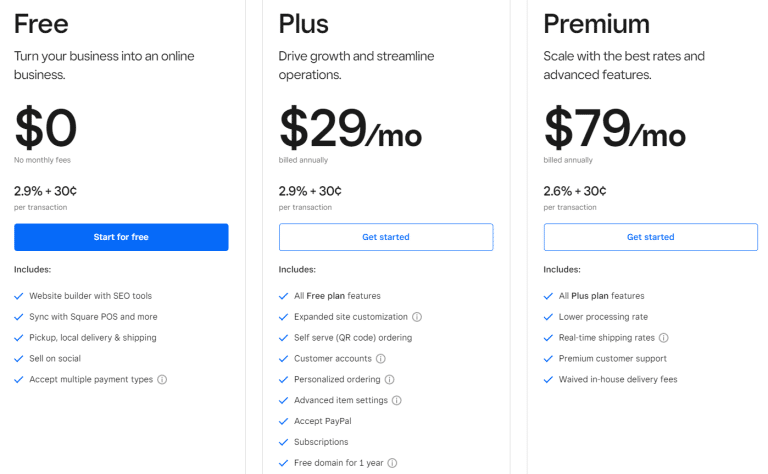
Task: Click checkmark next to Accept PayPal
Action: click(x=284, y=422)
